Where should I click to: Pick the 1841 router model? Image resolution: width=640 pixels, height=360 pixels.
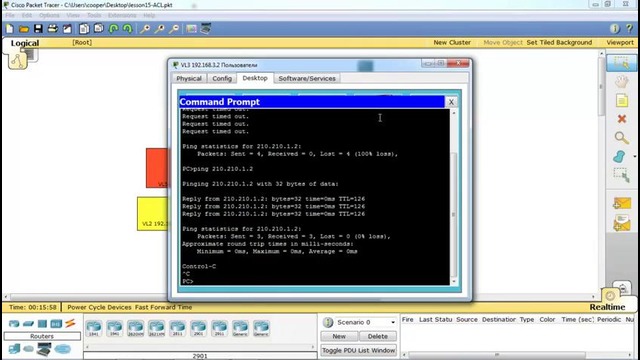(94, 328)
